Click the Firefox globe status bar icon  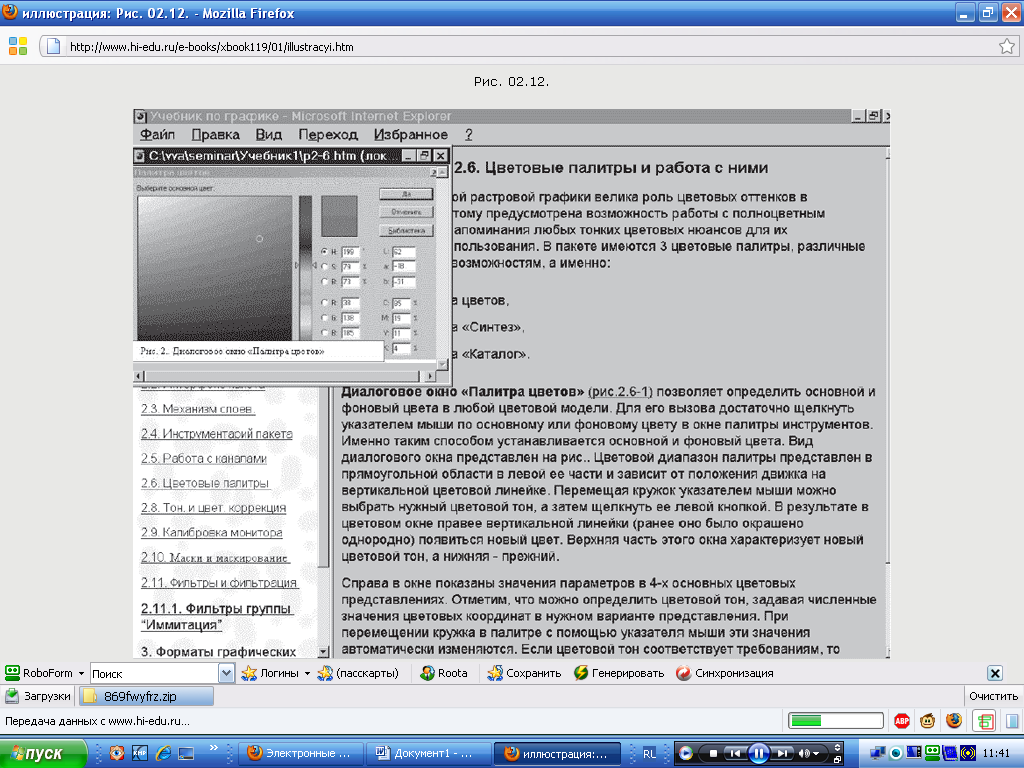(954, 720)
